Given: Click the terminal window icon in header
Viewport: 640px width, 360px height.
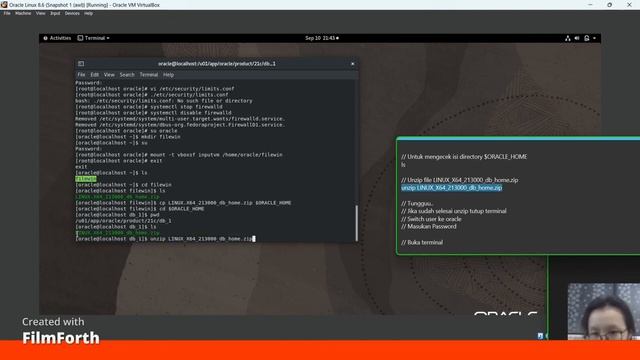Looking at the screenshot, I should (x=81, y=64).
